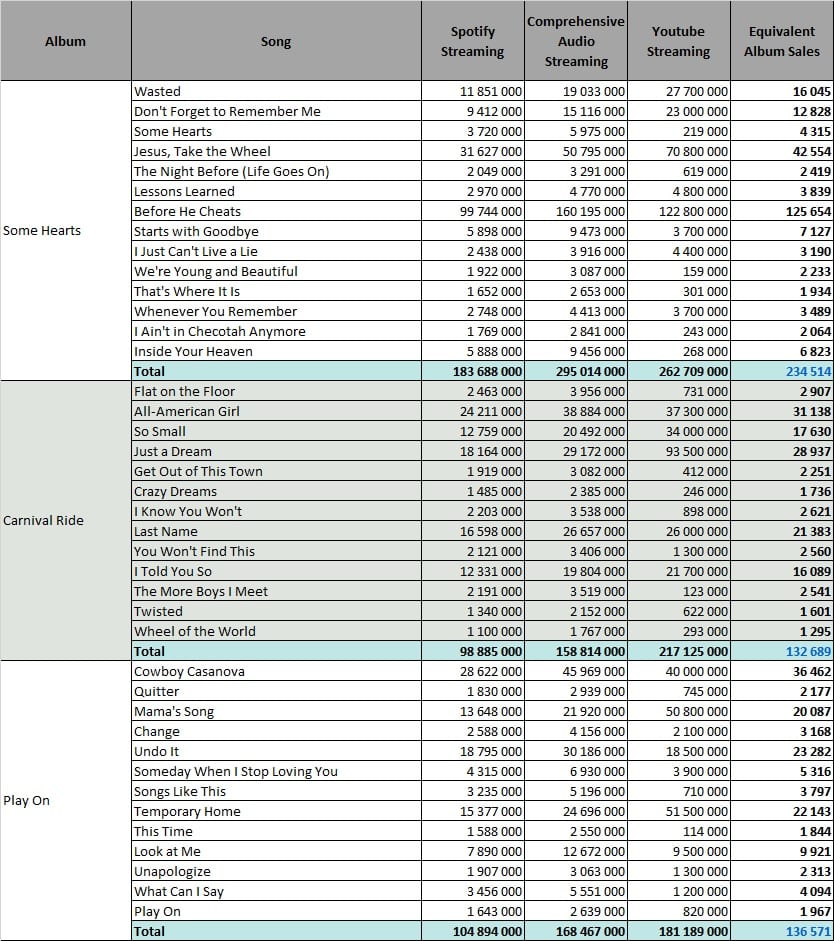Select I Know You Won't

(276, 511)
